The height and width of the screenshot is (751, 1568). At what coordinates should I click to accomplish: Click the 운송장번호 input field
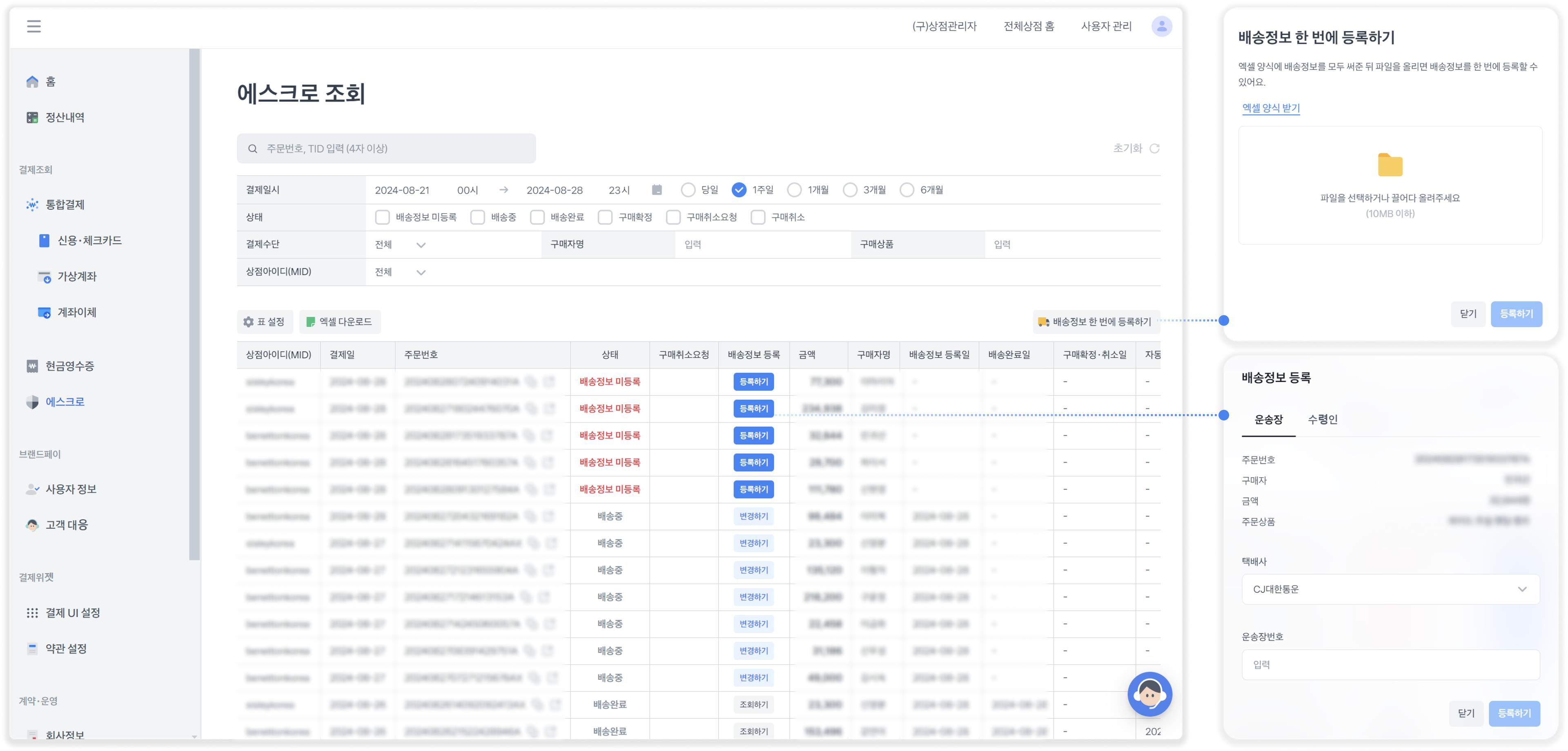(1390, 664)
